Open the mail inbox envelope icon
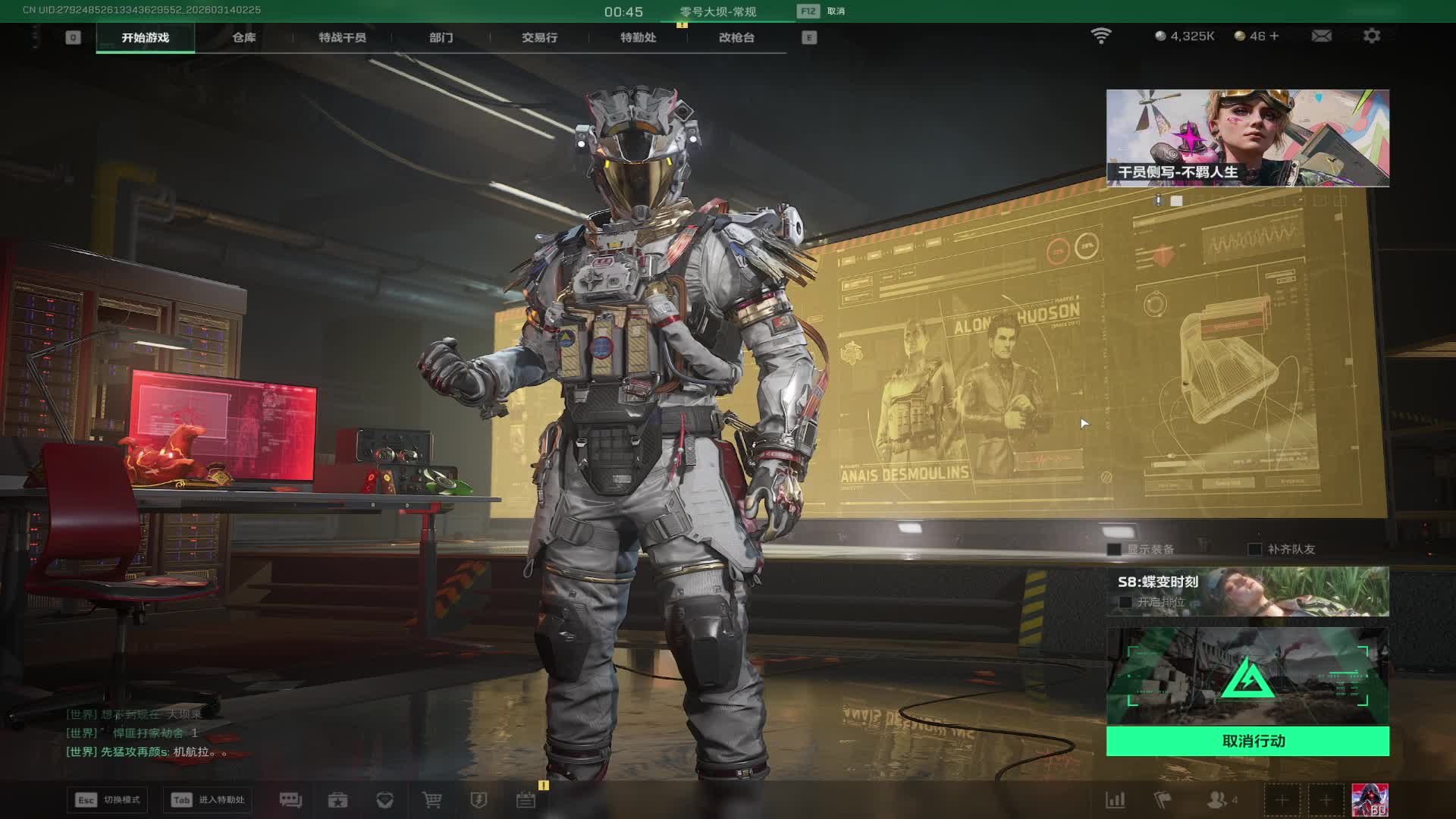This screenshot has height=819, width=1456. 1321,36
